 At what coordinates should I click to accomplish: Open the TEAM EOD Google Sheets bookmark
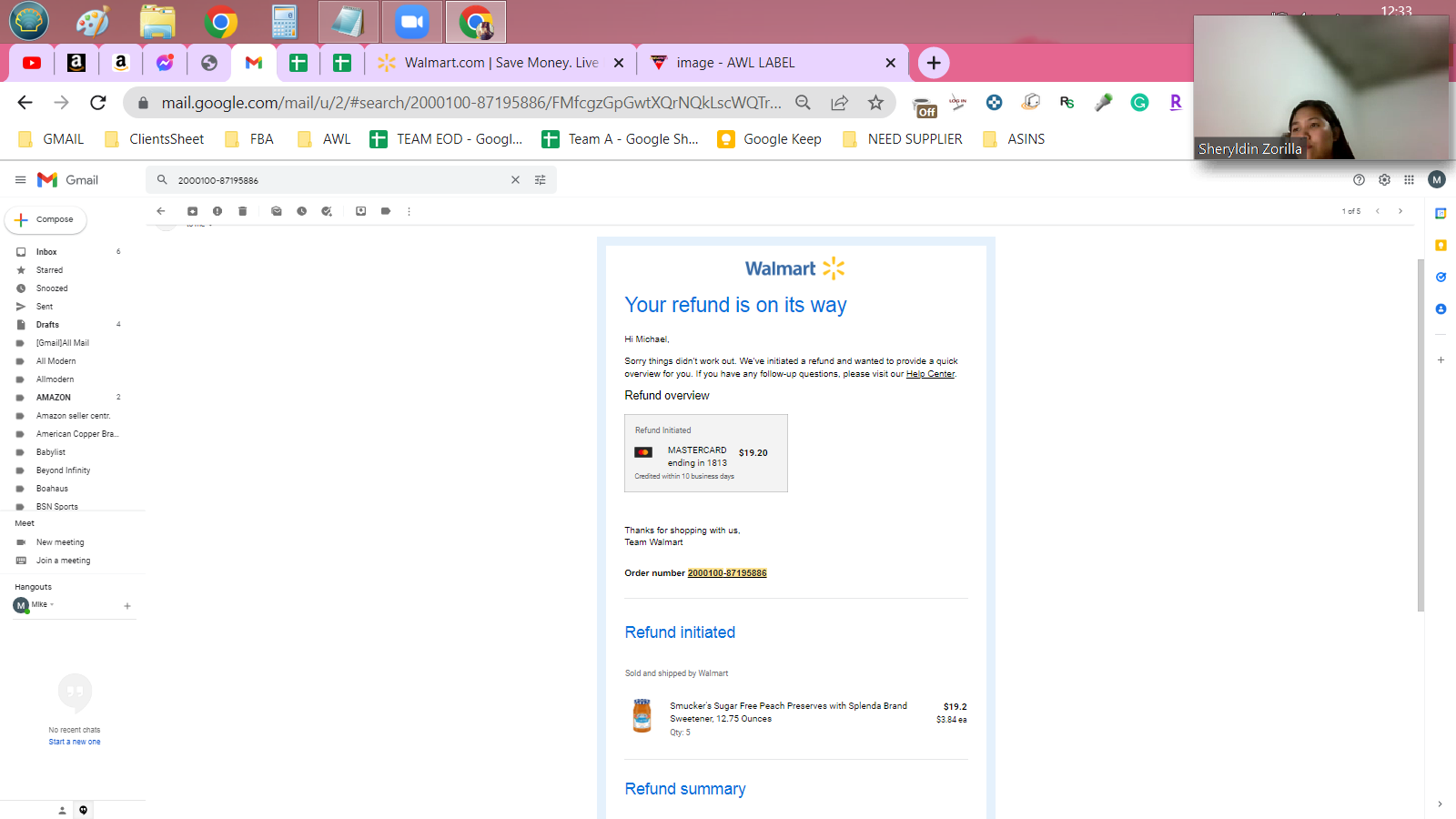(x=447, y=139)
